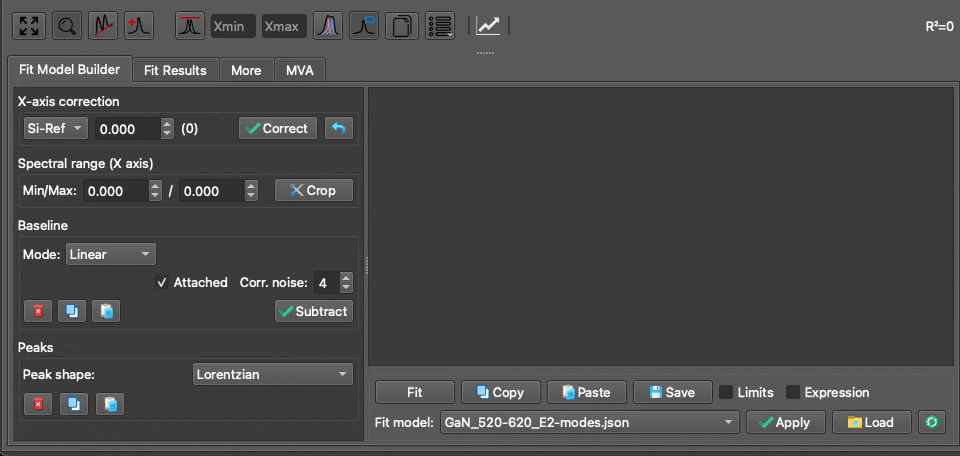Screen dimensions: 960x456
Task: Click the dotted toolbar handle under the toolbar
Action: pyautogui.click(x=486, y=53)
